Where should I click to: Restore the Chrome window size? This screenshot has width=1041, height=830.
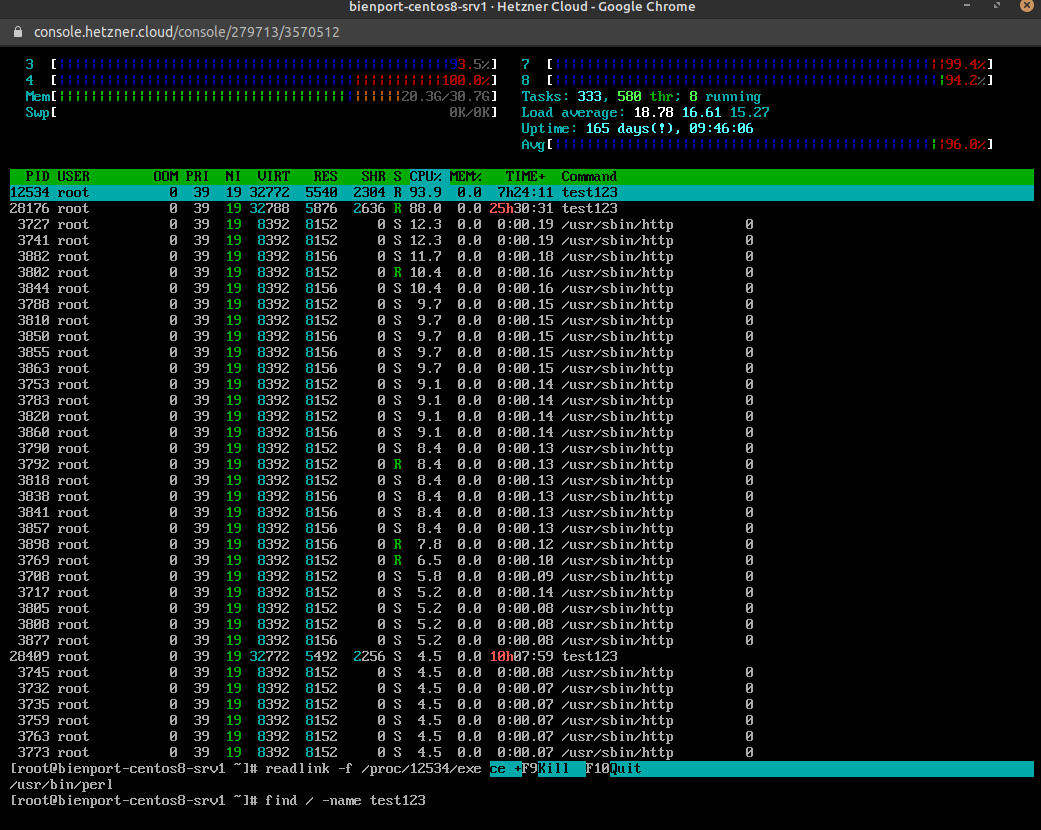point(997,6)
